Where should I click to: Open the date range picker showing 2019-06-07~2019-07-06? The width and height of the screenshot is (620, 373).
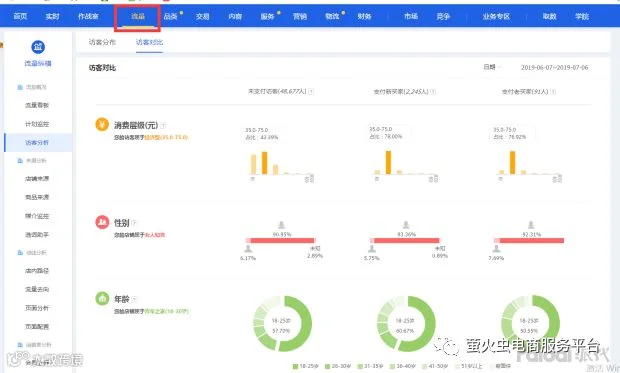[554, 68]
